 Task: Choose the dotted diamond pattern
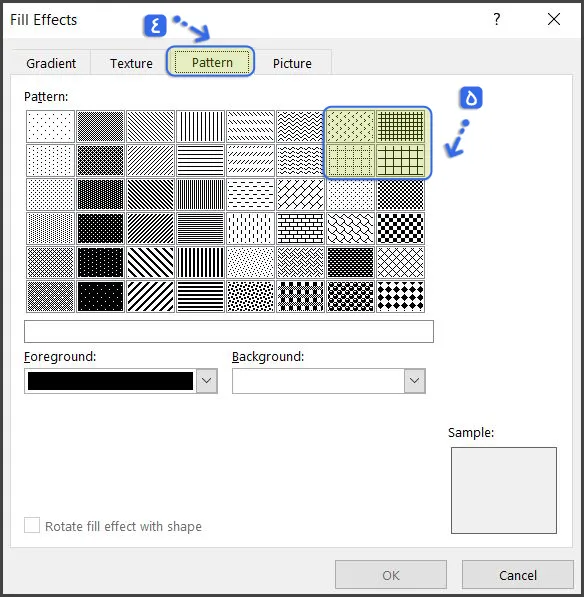pyautogui.click(x=350, y=195)
